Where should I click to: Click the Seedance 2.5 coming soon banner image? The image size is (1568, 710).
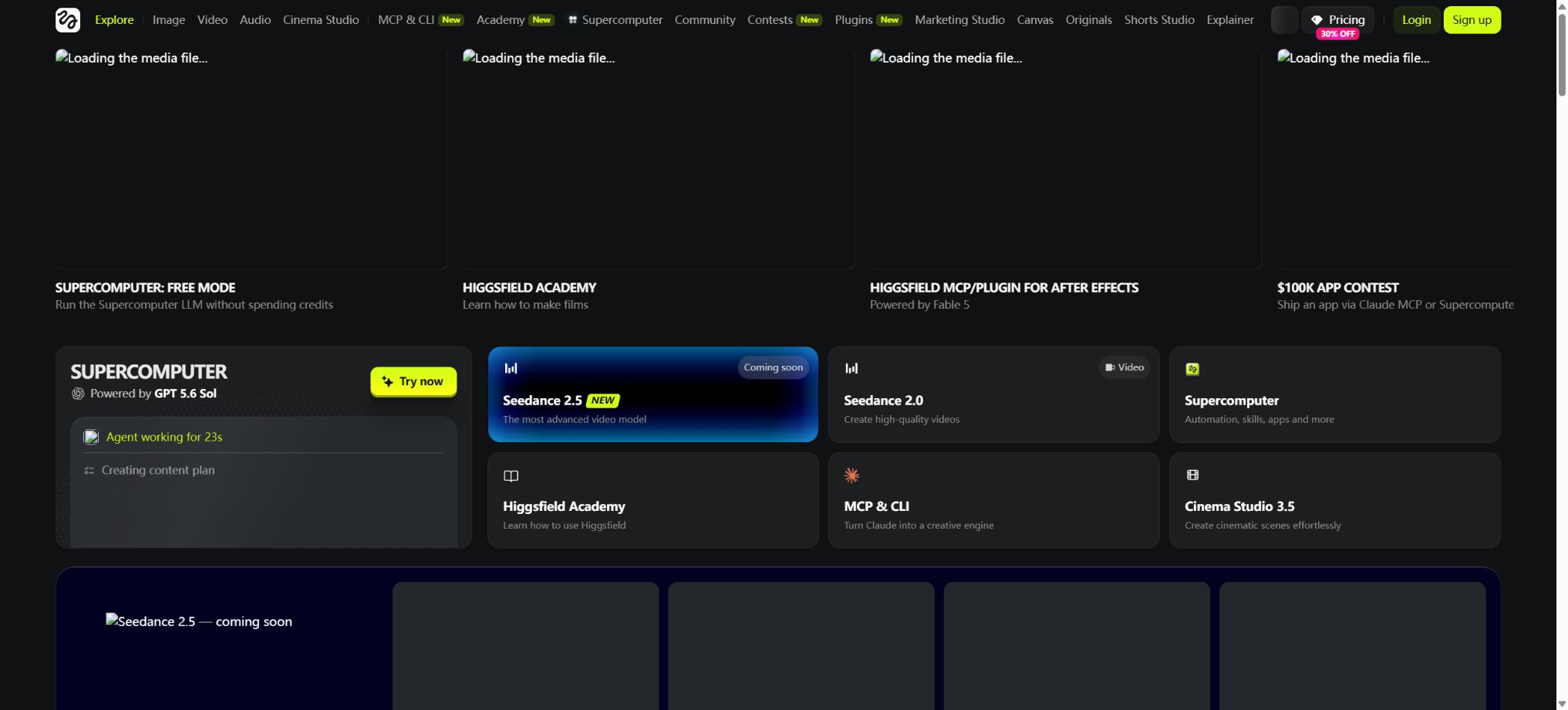tap(199, 621)
